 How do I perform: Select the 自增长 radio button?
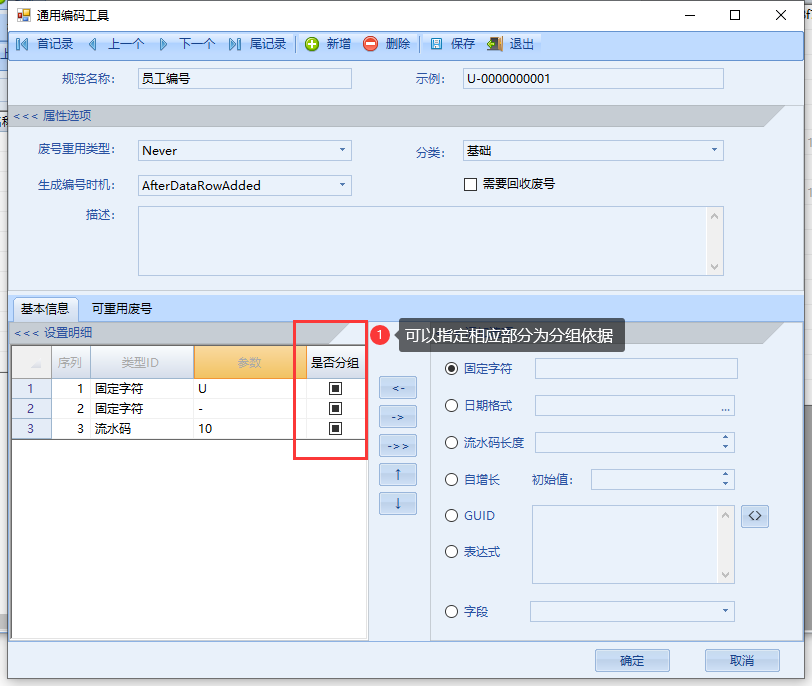452,479
